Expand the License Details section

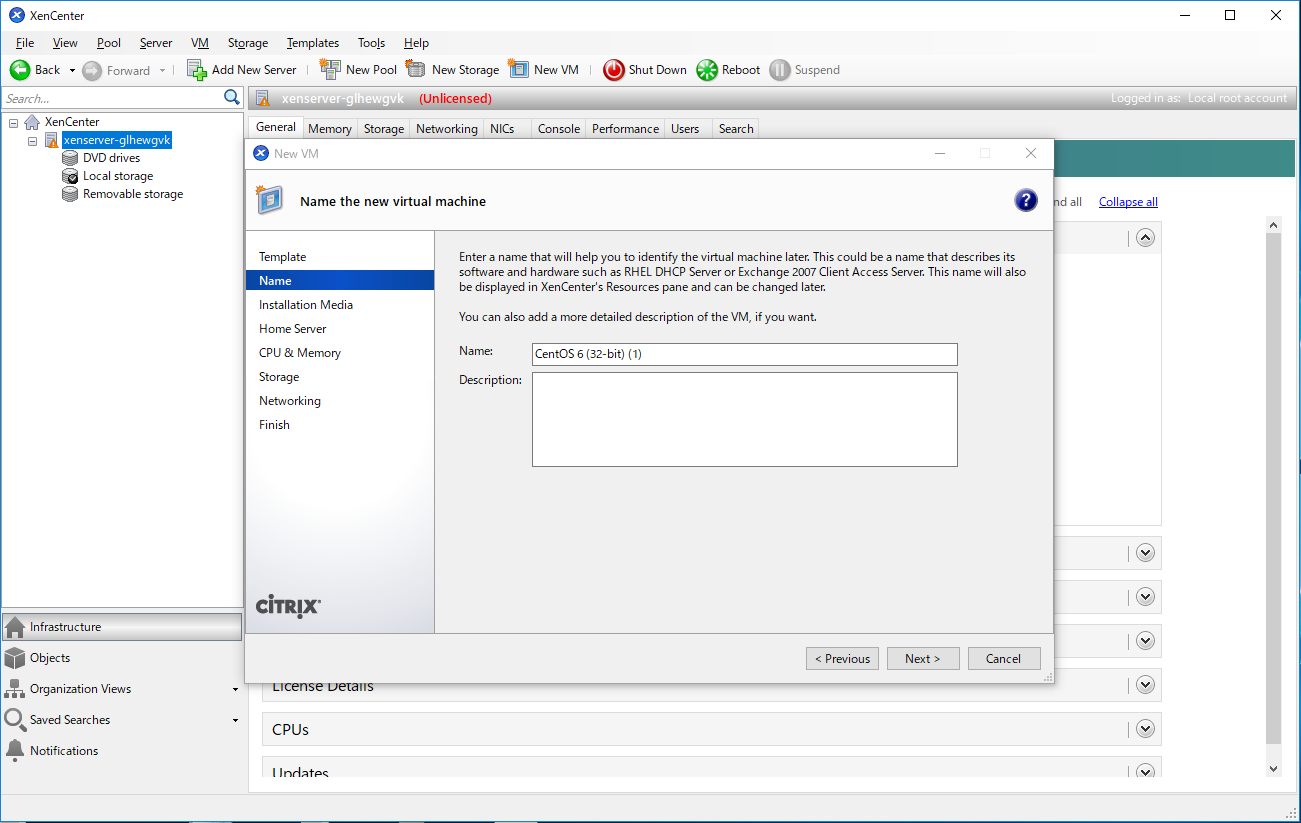click(1146, 685)
